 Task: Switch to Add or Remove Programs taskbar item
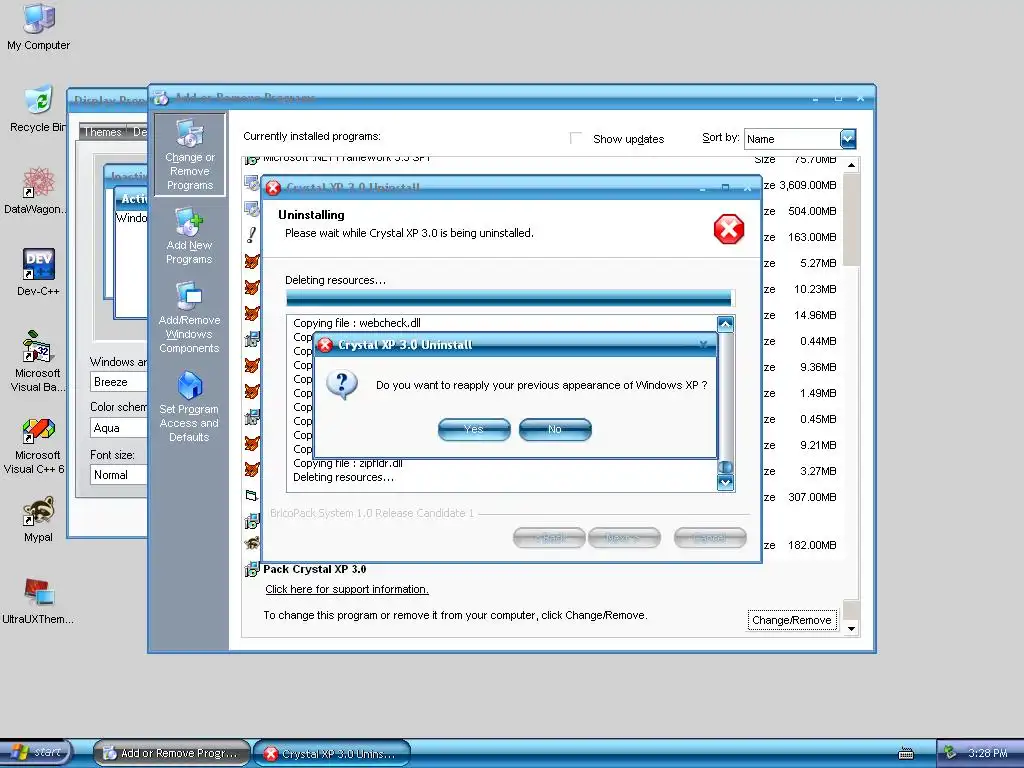pos(172,753)
